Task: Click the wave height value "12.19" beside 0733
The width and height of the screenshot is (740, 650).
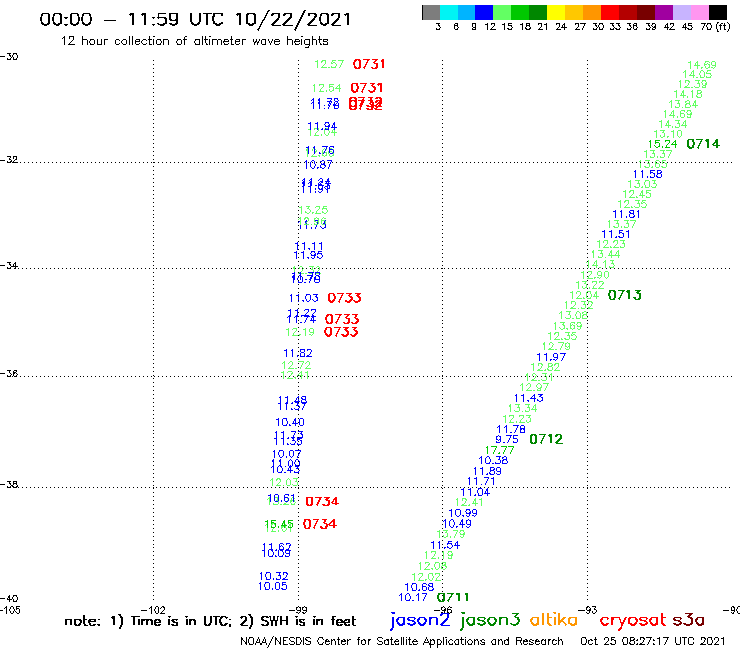Action: 300,332
